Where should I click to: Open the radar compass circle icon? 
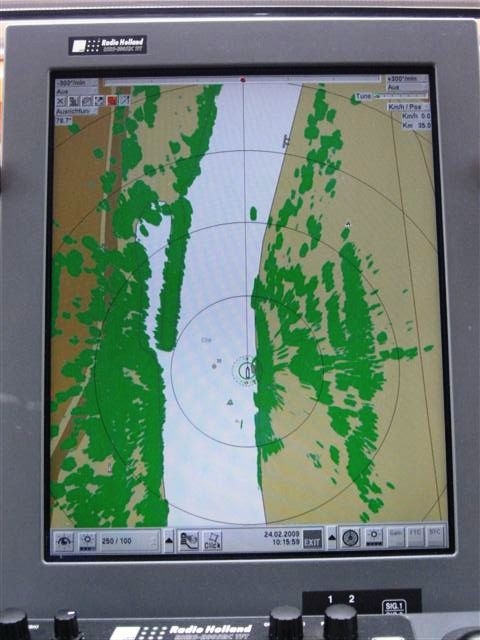350,538
